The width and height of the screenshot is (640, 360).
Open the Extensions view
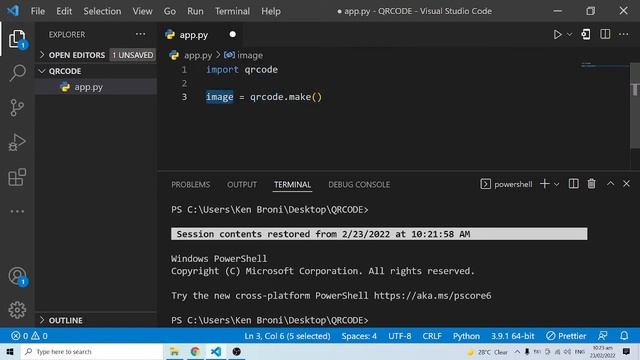[17, 177]
